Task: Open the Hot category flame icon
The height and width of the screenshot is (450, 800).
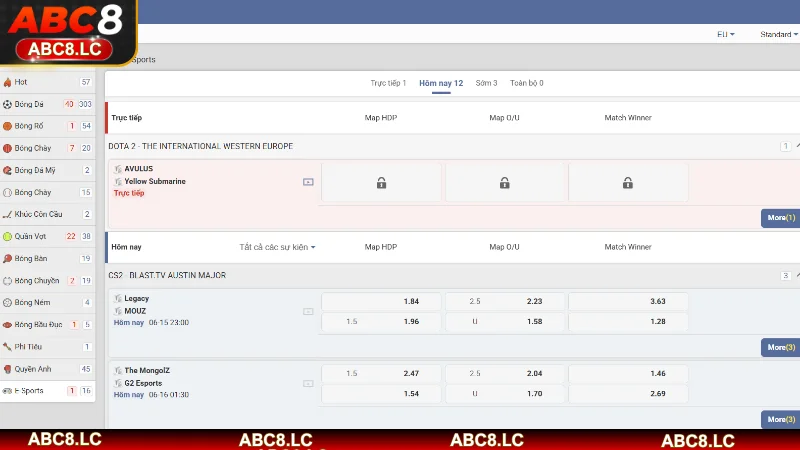Action: pyautogui.click(x=7, y=82)
